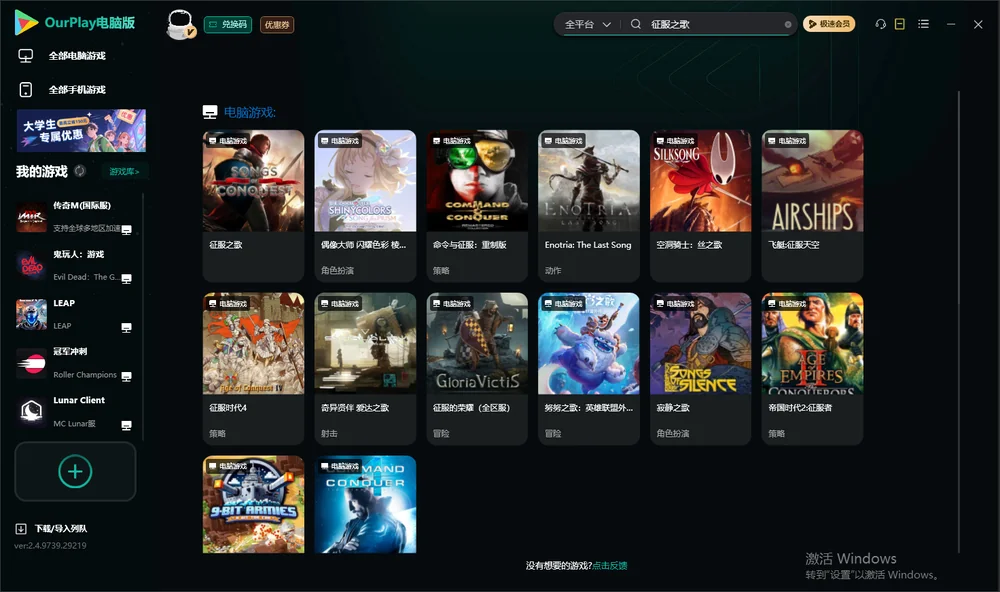The image size is (1000, 592).
Task: Click the customer service headset icon
Action: 881,24
